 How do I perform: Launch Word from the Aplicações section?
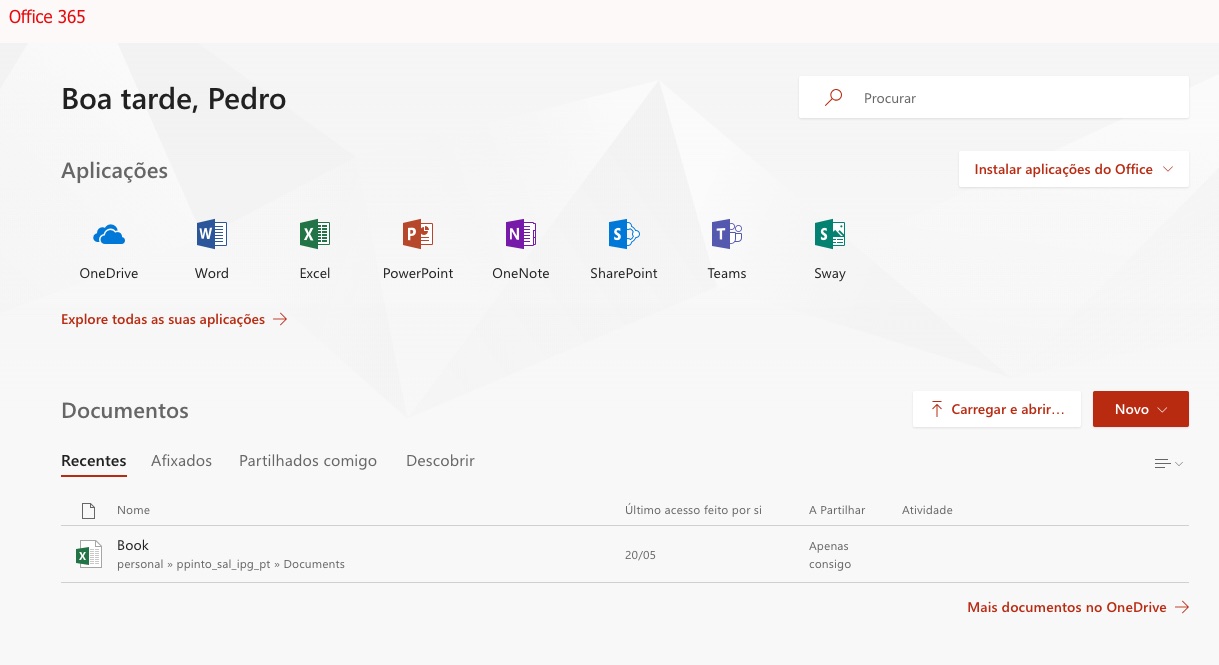click(211, 248)
